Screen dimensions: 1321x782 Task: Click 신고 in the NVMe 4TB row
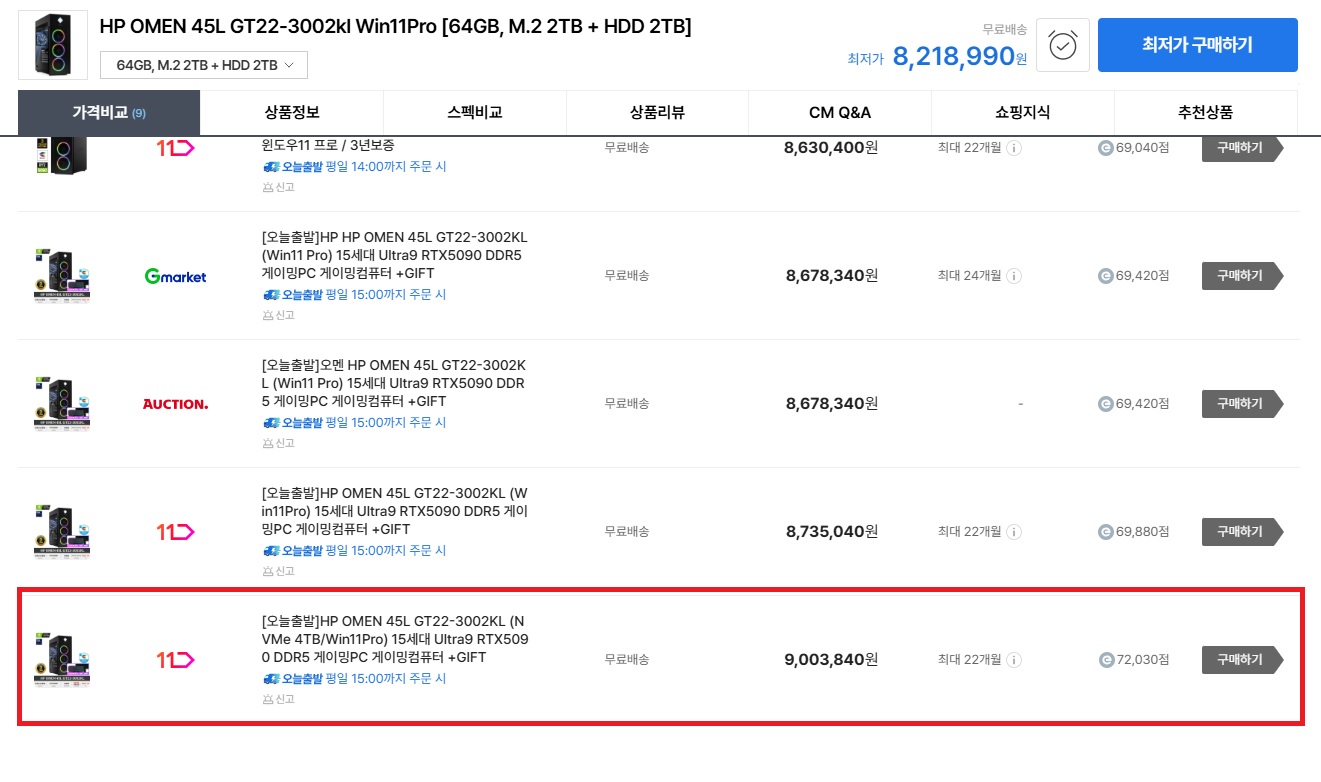click(x=278, y=699)
